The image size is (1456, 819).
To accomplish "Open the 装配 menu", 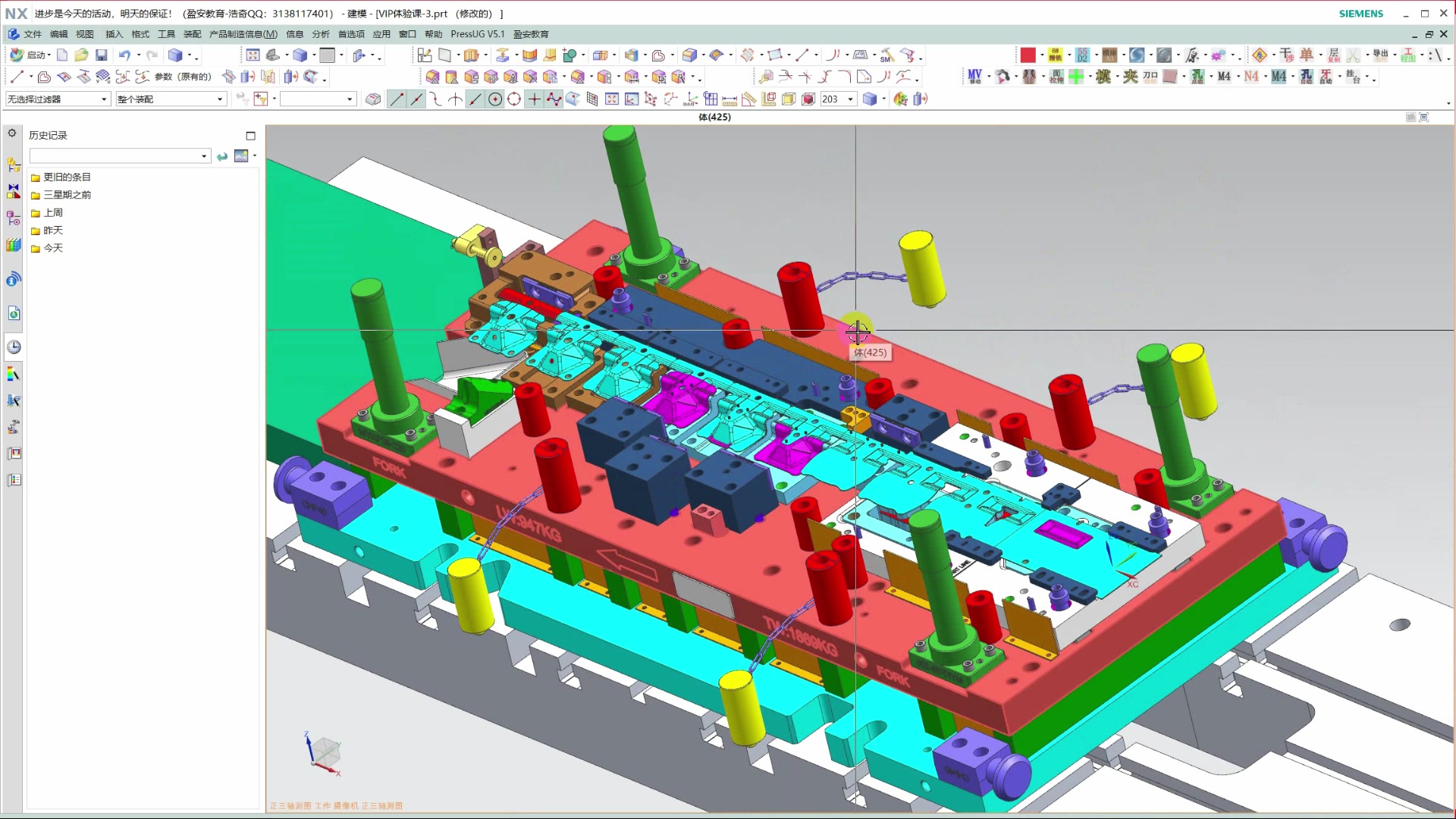I will point(192,34).
